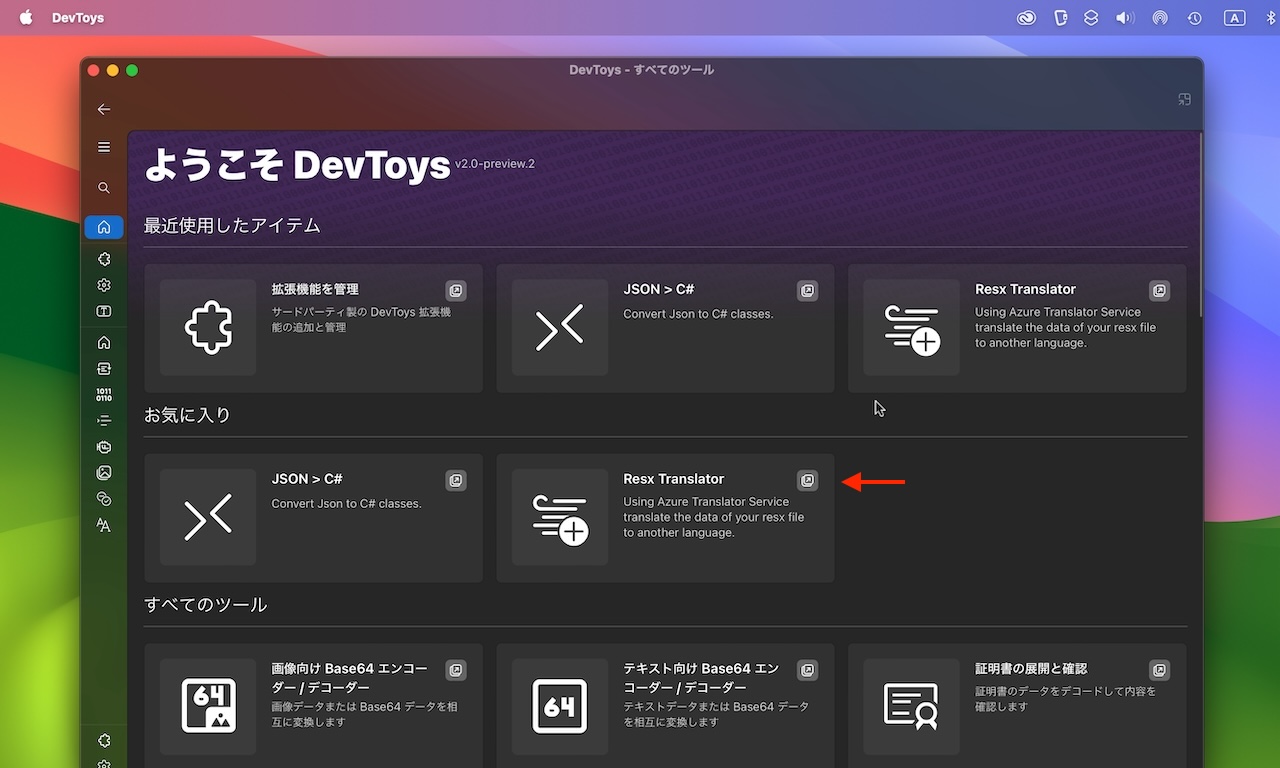Select the boxed T sidebar icon
This screenshot has height=768, width=1280.
point(104,311)
